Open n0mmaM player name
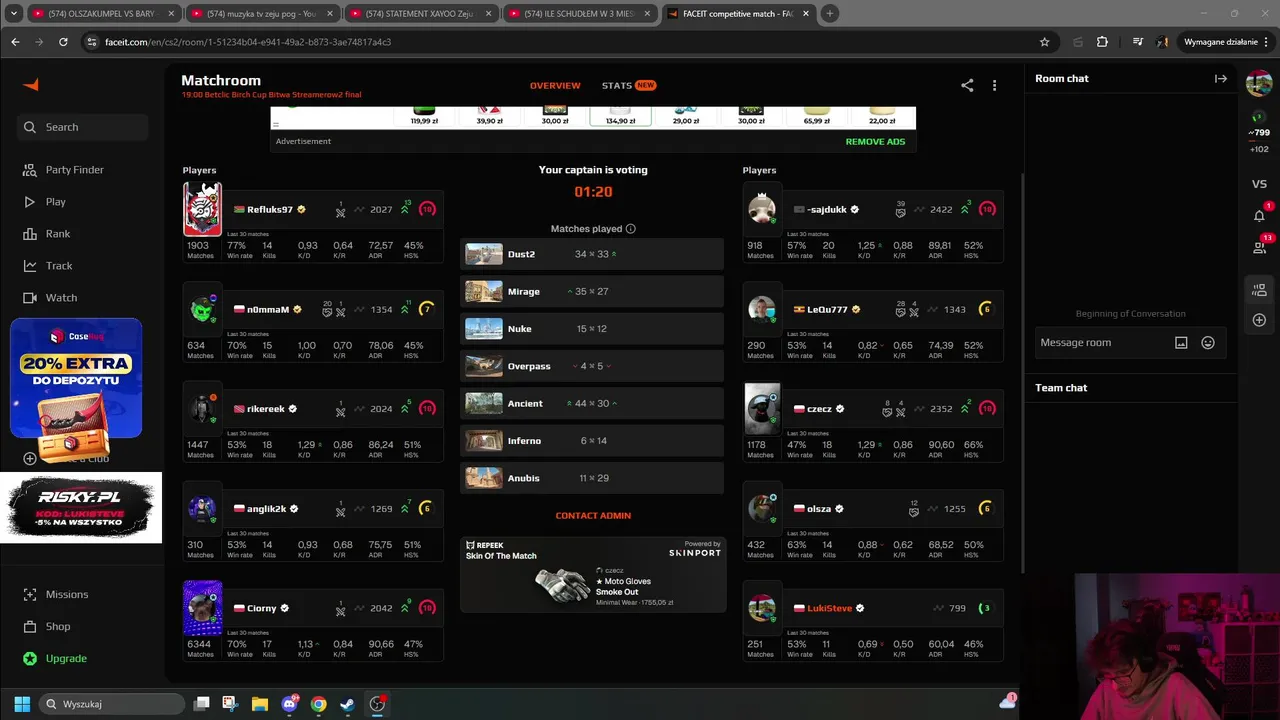 (268, 310)
